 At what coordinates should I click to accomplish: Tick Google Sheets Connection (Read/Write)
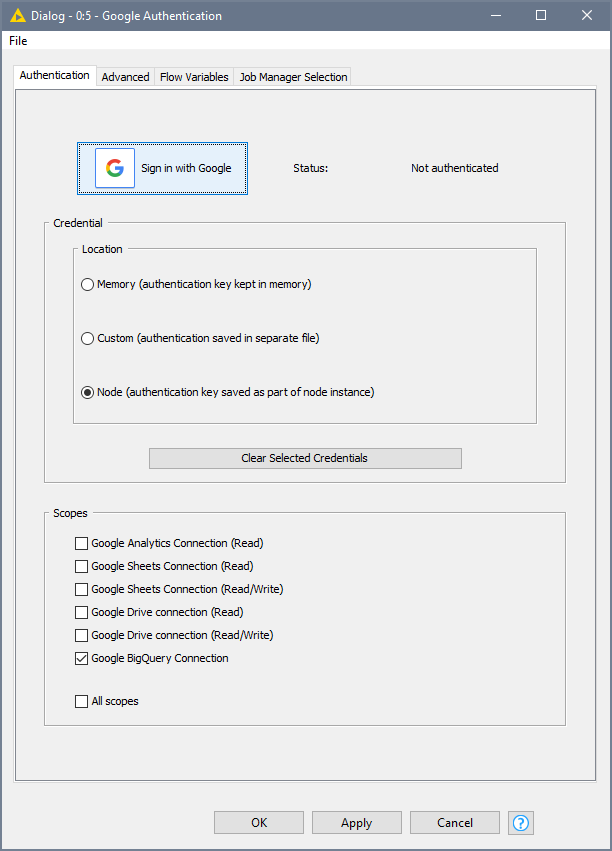click(81, 589)
